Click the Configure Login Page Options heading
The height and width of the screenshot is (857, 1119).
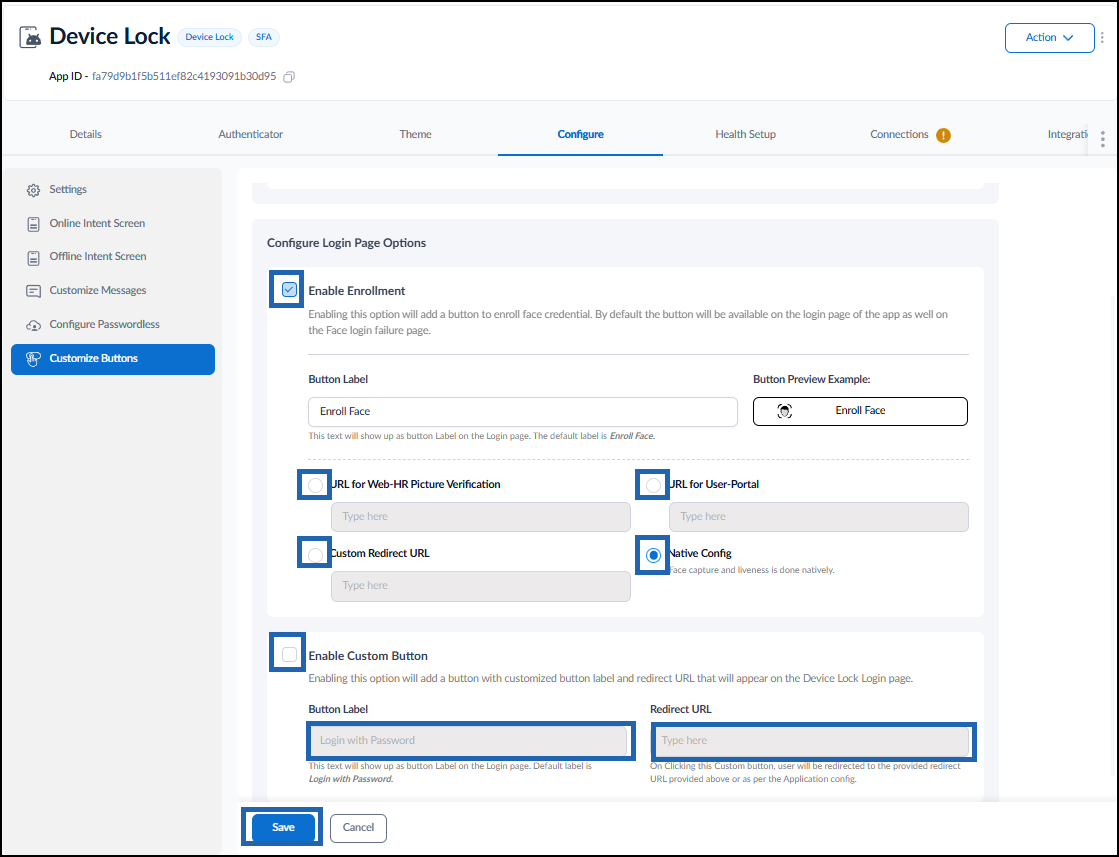tap(346, 243)
